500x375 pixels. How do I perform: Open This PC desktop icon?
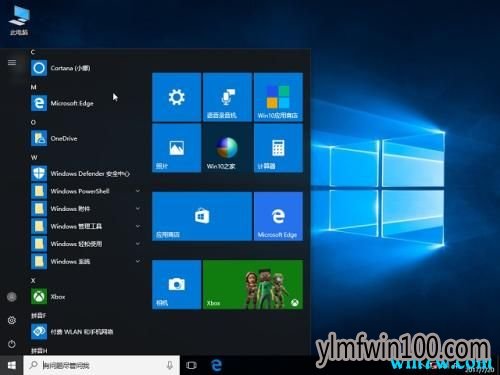click(x=19, y=20)
